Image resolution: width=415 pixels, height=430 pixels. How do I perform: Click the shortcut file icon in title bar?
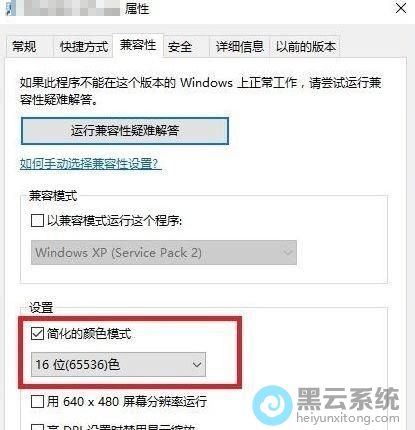[x=10, y=8]
